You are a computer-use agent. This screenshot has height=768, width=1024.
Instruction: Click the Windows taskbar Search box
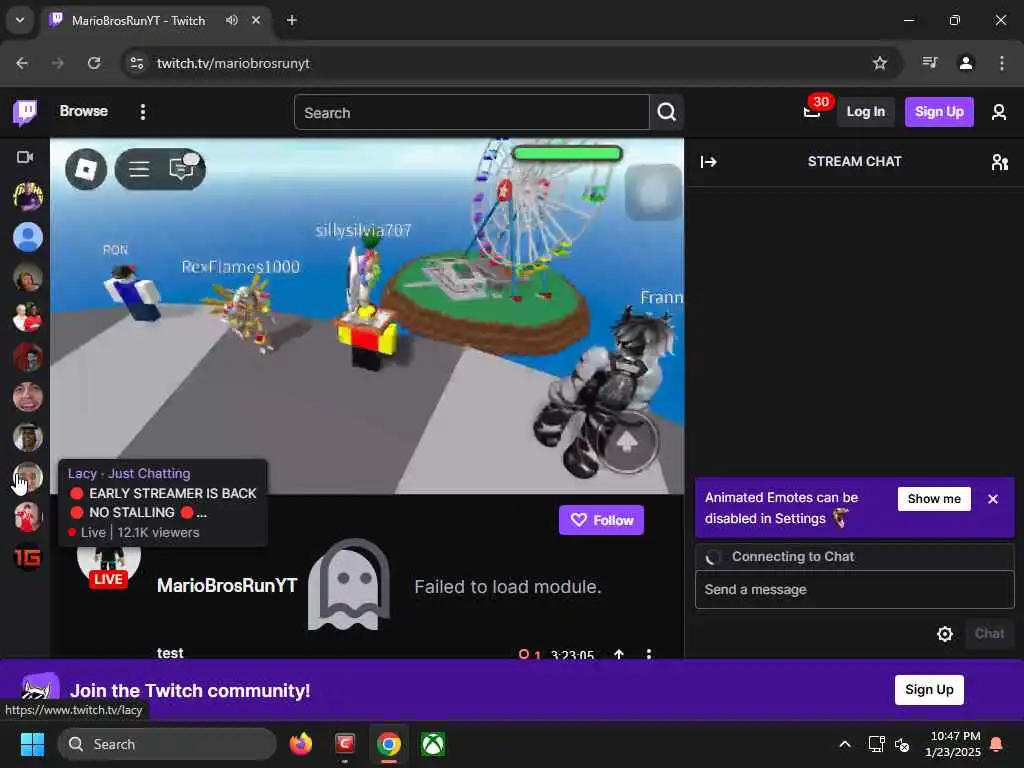(168, 744)
